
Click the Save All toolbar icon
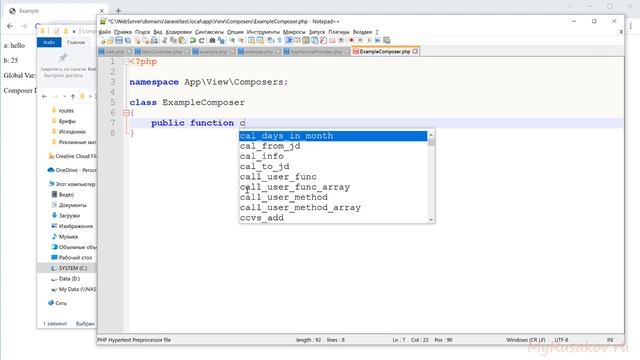[x=128, y=40]
